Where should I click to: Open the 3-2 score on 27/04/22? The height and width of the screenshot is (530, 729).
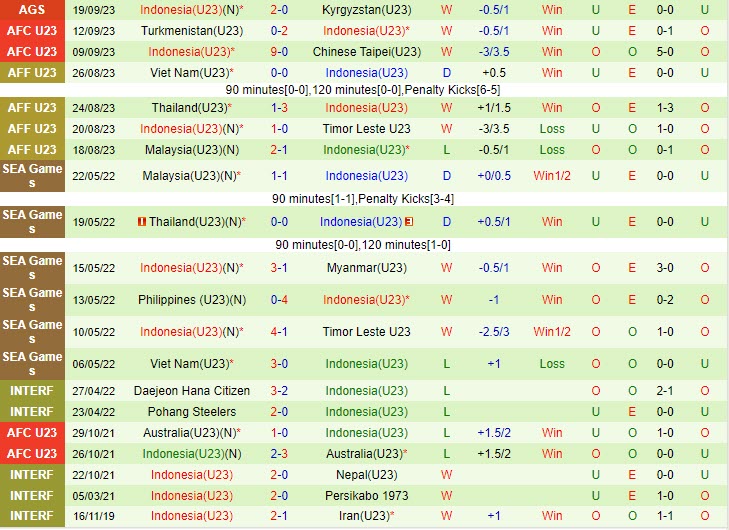point(279,391)
